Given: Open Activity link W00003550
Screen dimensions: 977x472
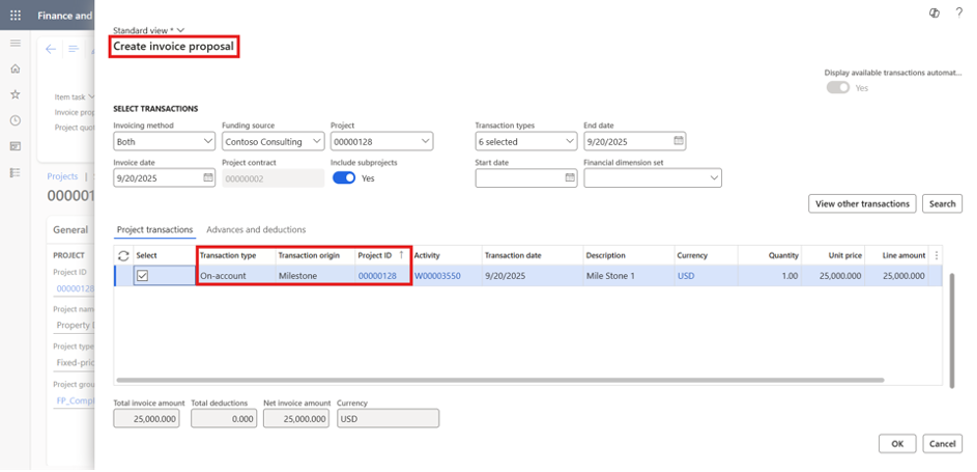Looking at the screenshot, I should click(x=437, y=276).
